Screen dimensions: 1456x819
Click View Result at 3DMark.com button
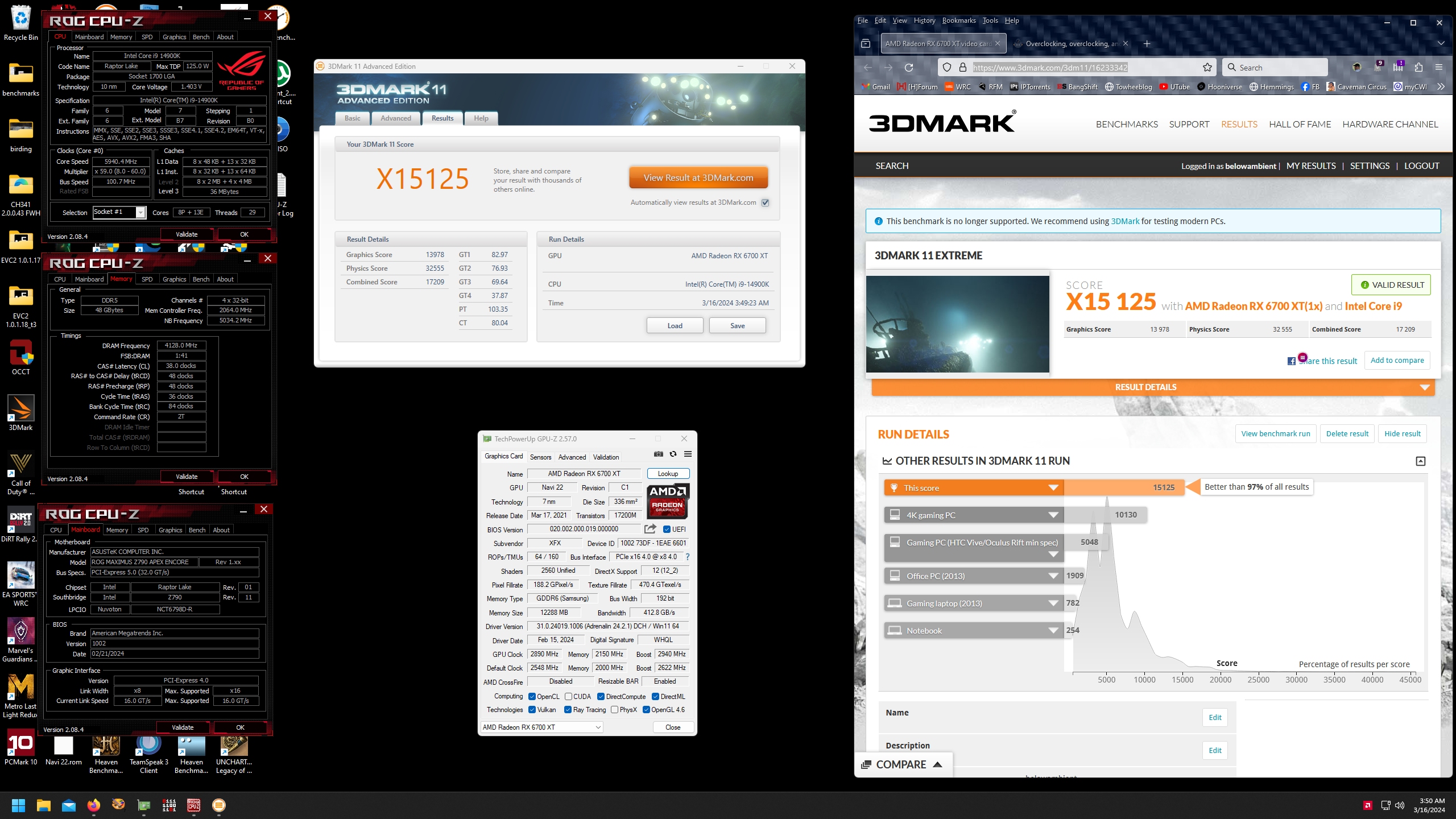[698, 178]
